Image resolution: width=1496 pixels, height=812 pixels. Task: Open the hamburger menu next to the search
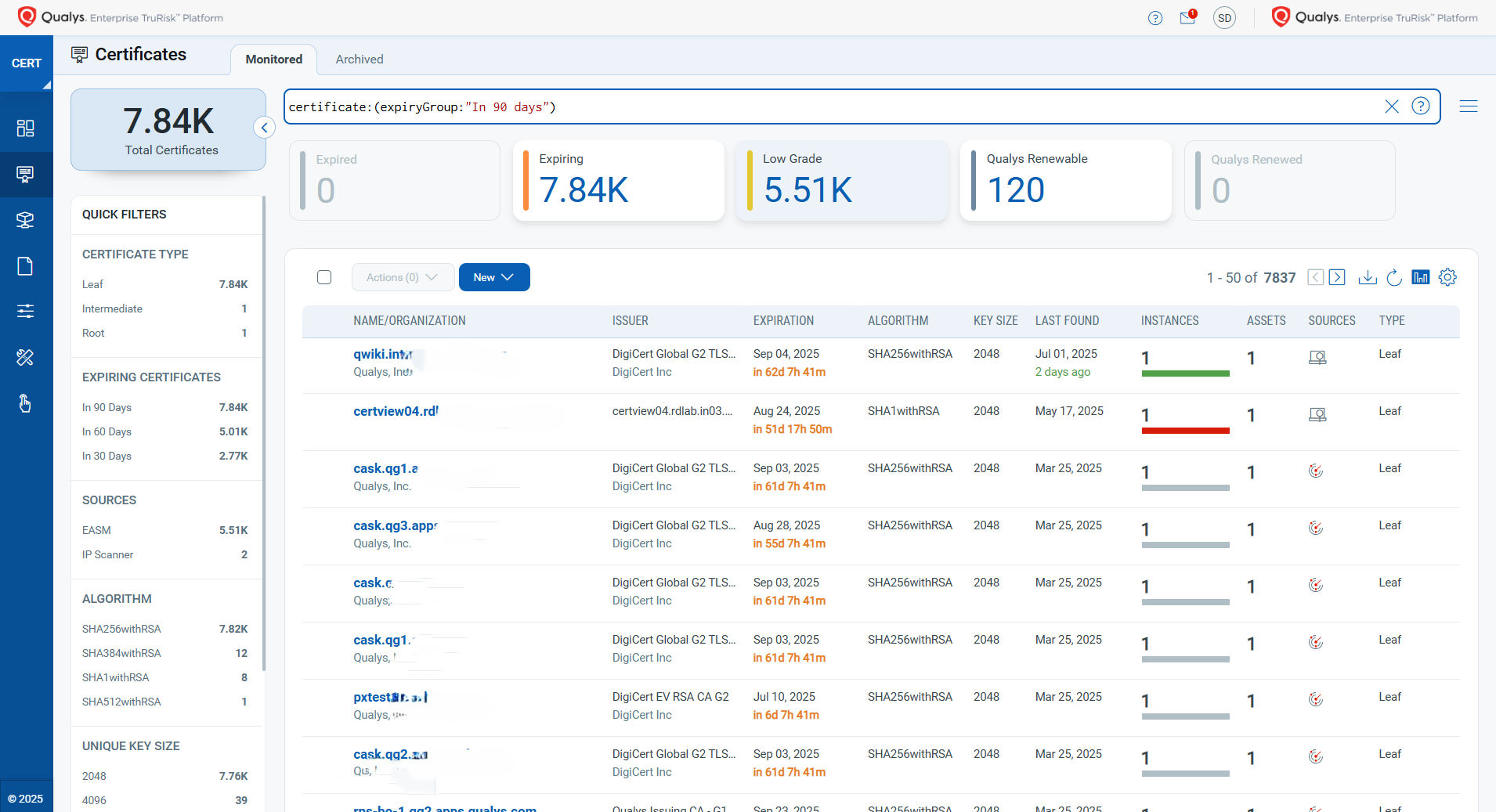[1469, 106]
